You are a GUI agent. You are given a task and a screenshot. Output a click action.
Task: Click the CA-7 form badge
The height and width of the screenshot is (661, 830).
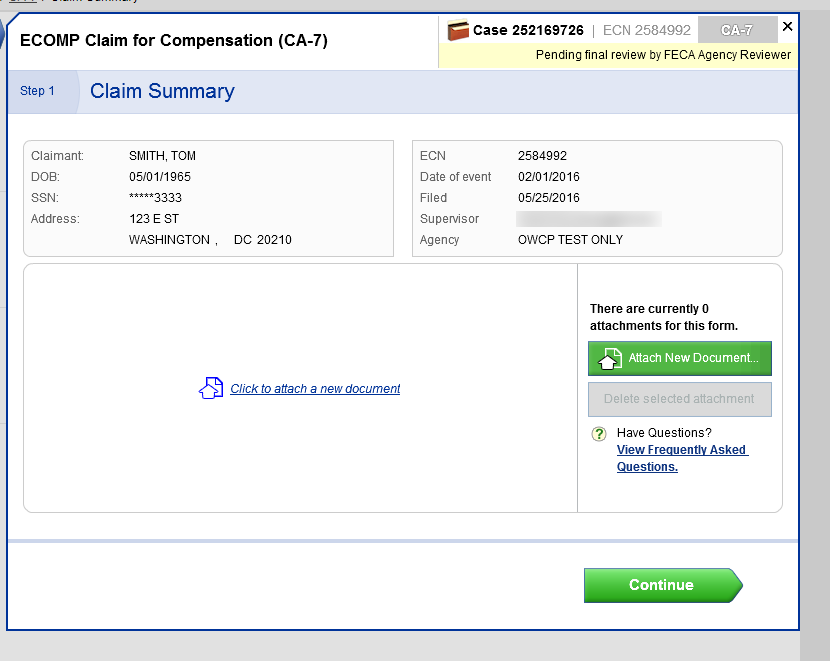736,30
